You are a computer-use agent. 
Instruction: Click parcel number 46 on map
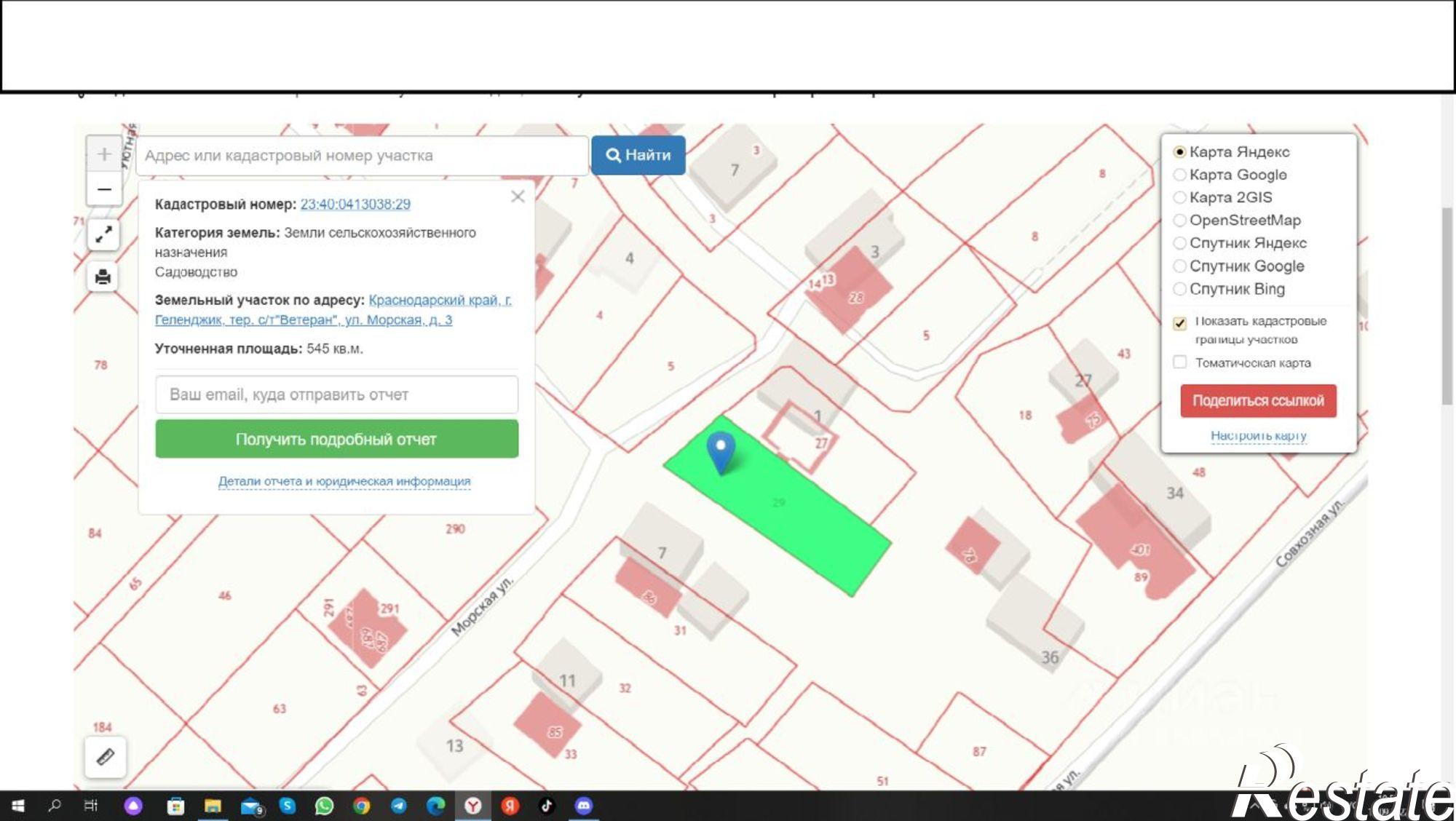click(x=225, y=595)
